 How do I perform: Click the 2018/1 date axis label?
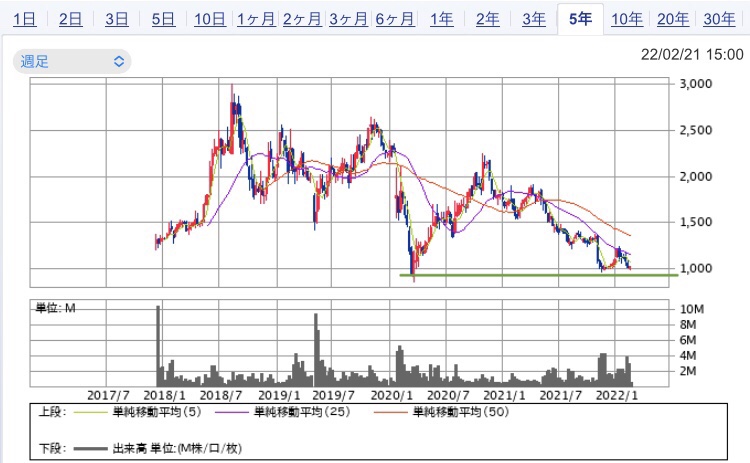click(164, 396)
